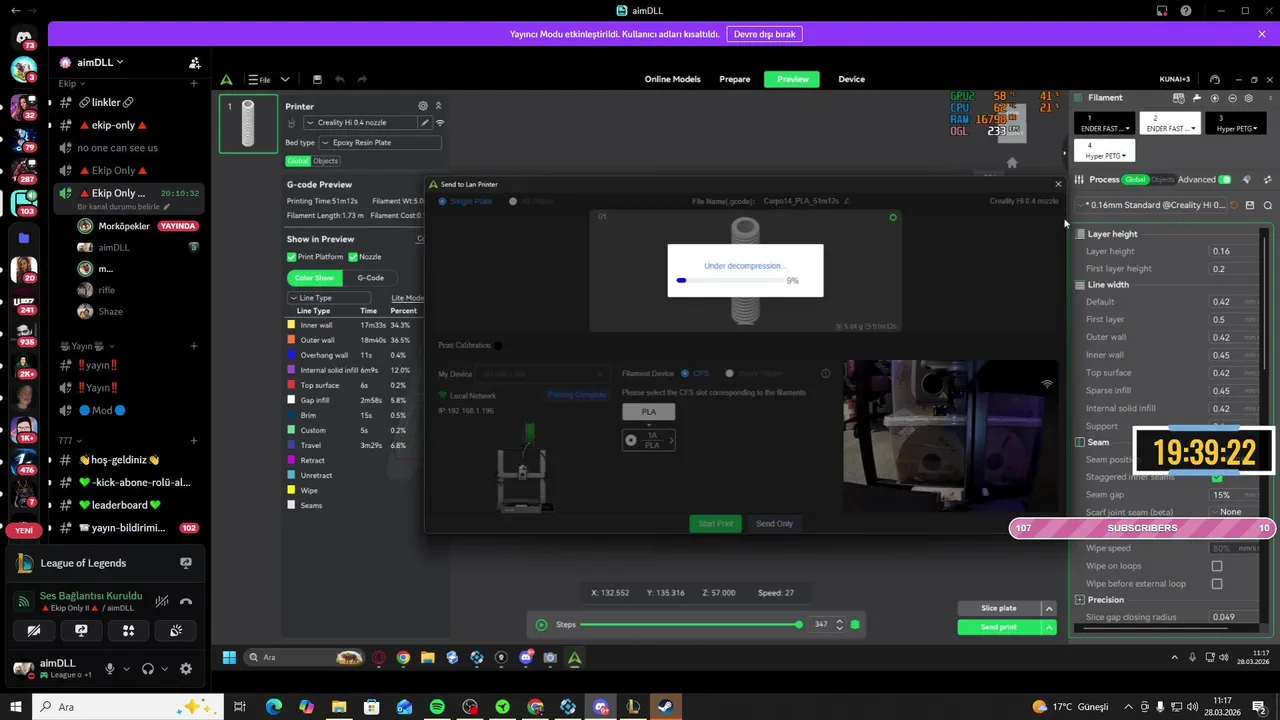Open filament settings gear icon
Screen dimensions: 1280x720
click(x=1249, y=98)
